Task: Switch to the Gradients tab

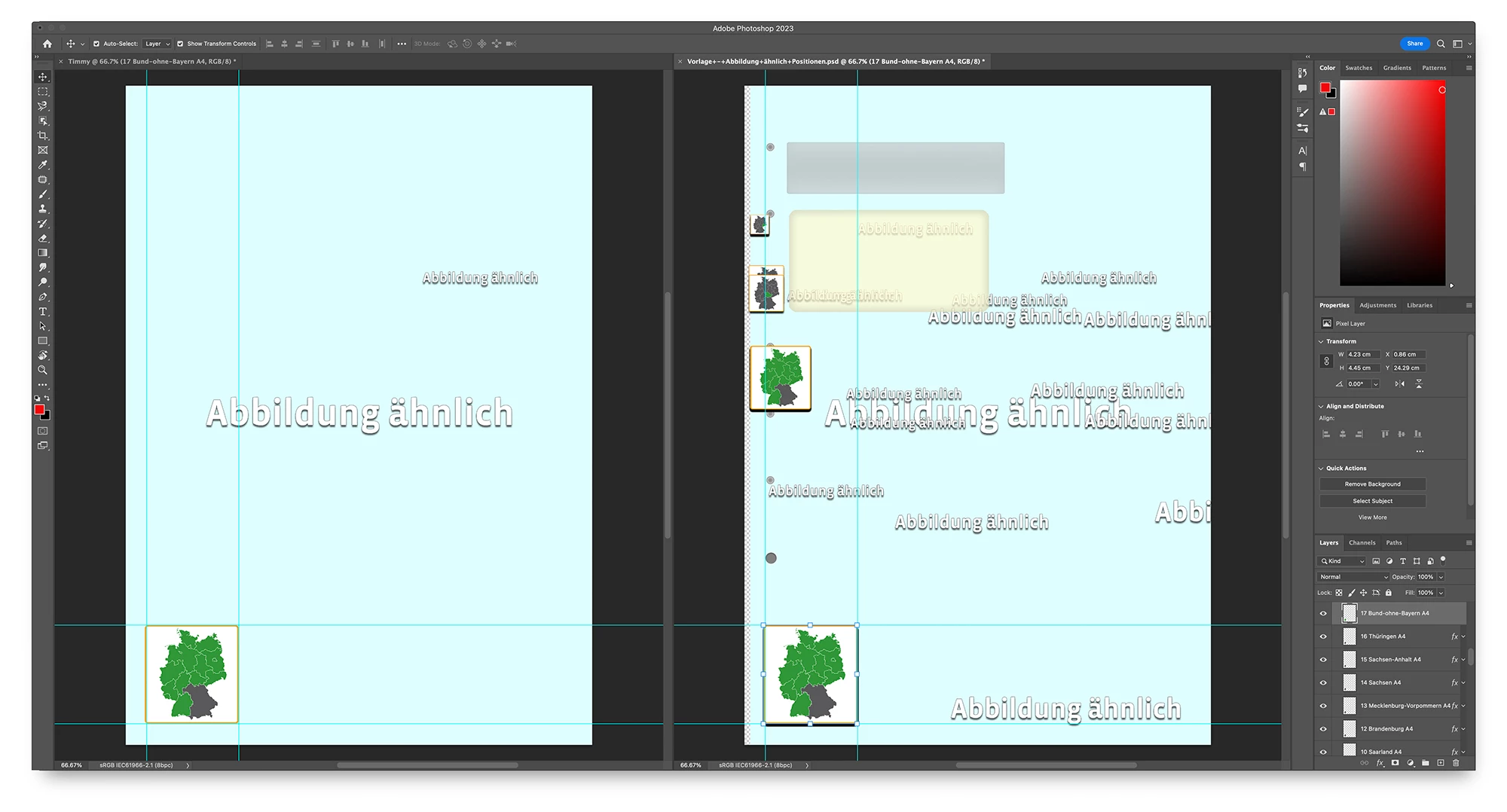Action: tap(1397, 68)
